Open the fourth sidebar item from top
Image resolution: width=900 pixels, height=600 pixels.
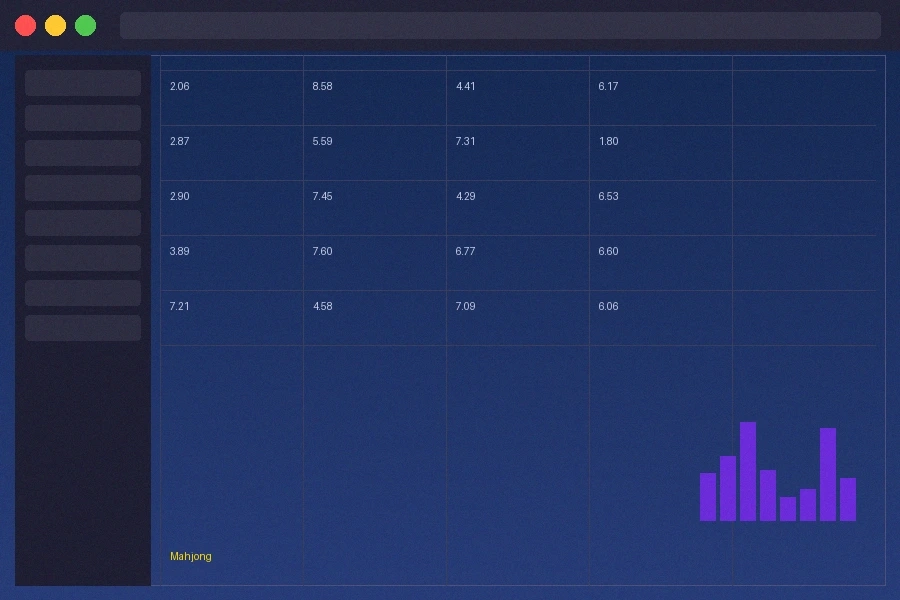(x=83, y=188)
